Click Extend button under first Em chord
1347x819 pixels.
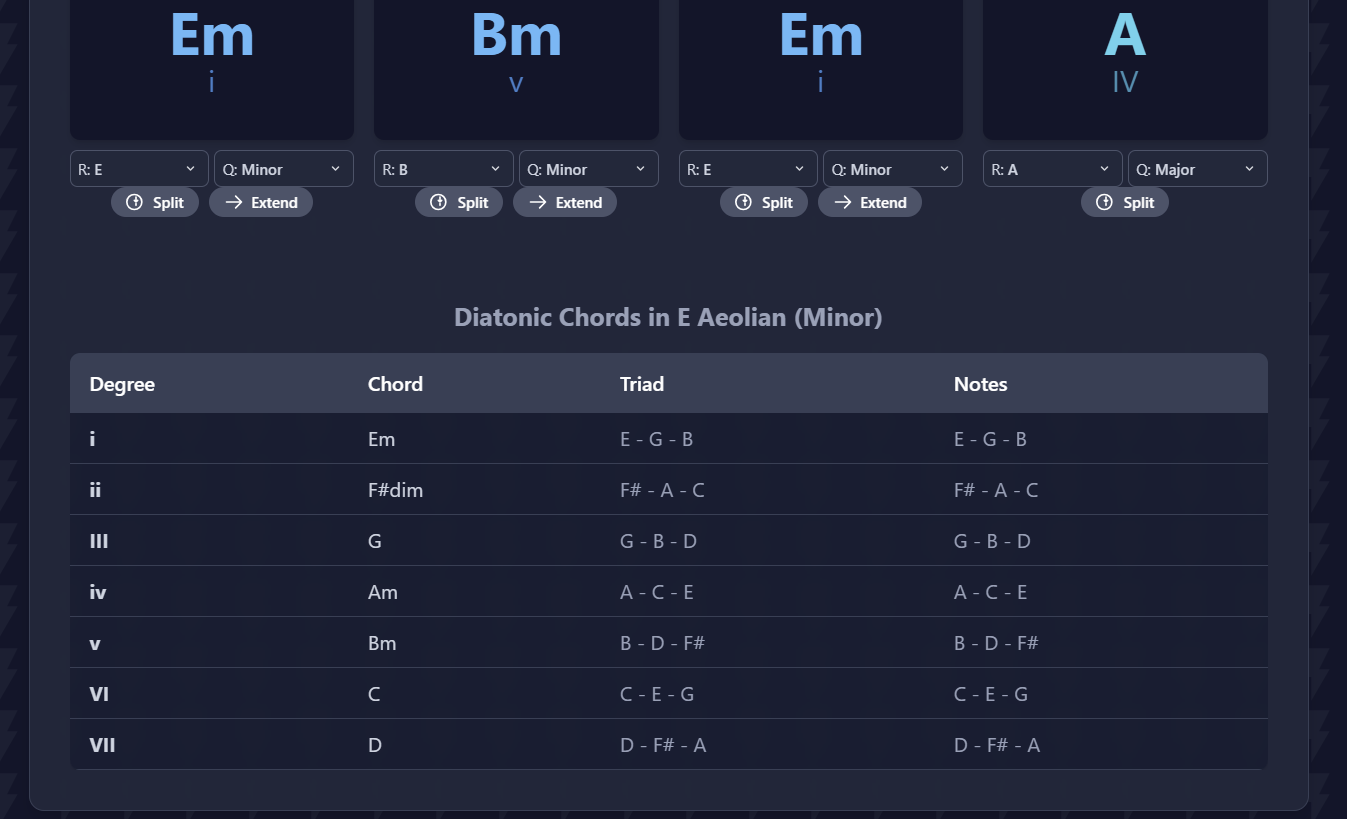(261, 202)
